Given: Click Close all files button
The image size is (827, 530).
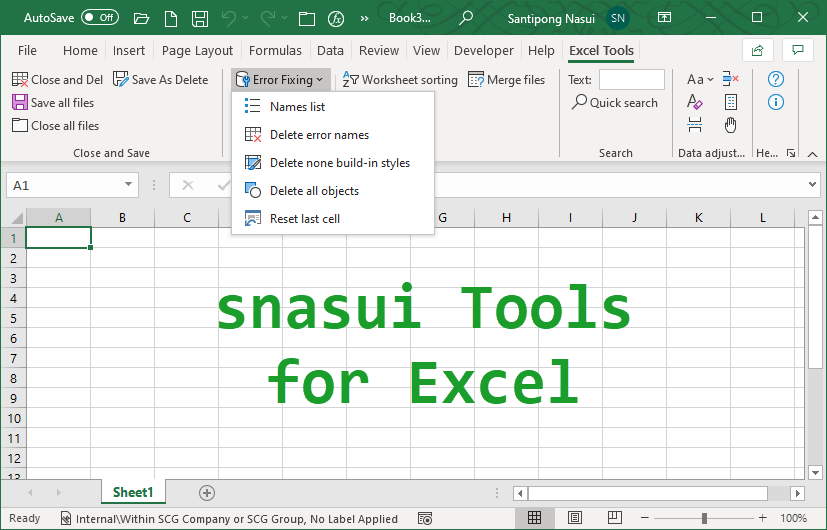Looking at the screenshot, I should [55, 126].
